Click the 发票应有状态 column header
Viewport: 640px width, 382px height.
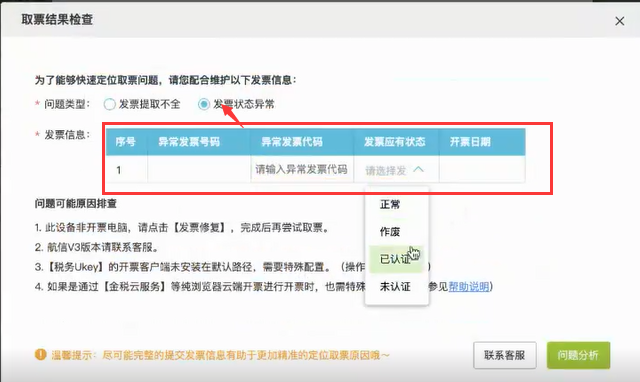coord(396,142)
